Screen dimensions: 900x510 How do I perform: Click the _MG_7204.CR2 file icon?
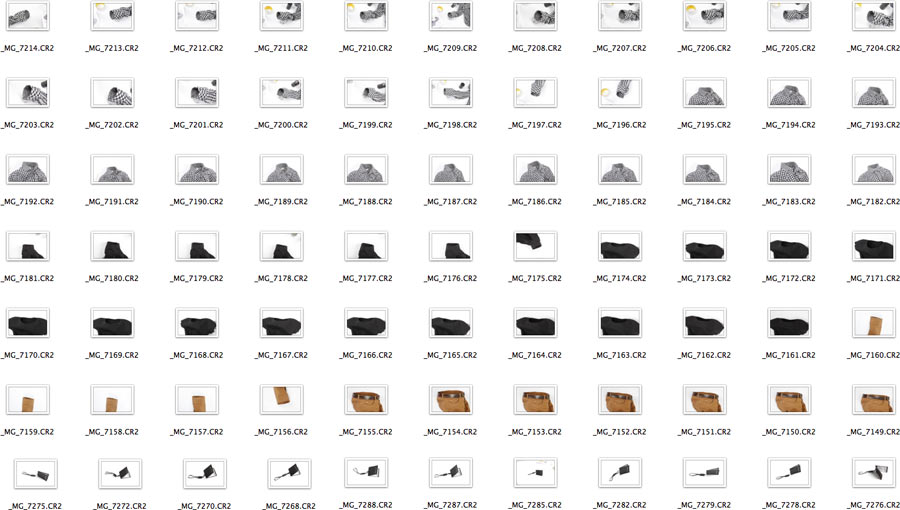coord(873,17)
